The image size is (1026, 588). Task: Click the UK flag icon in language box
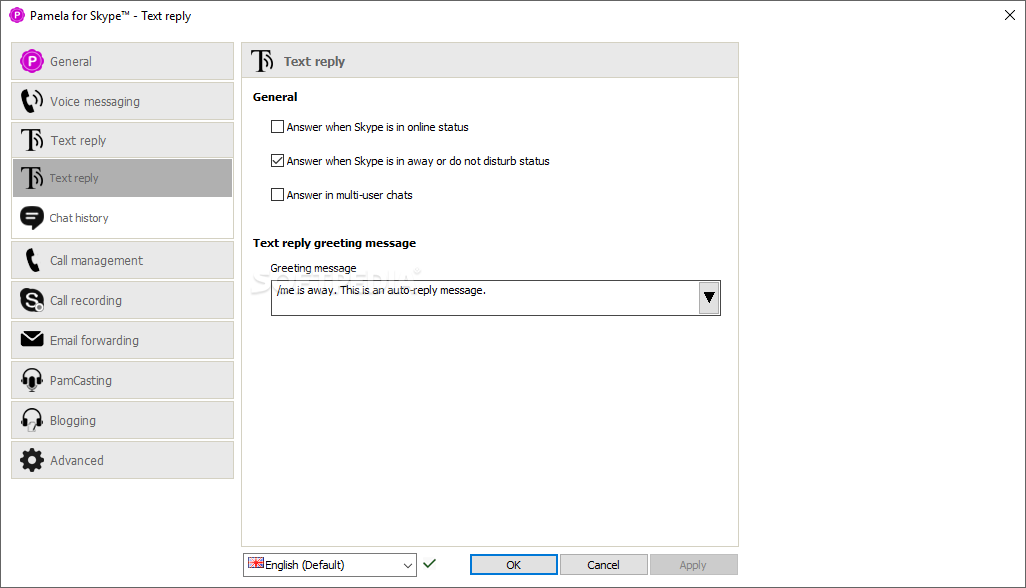(x=256, y=563)
